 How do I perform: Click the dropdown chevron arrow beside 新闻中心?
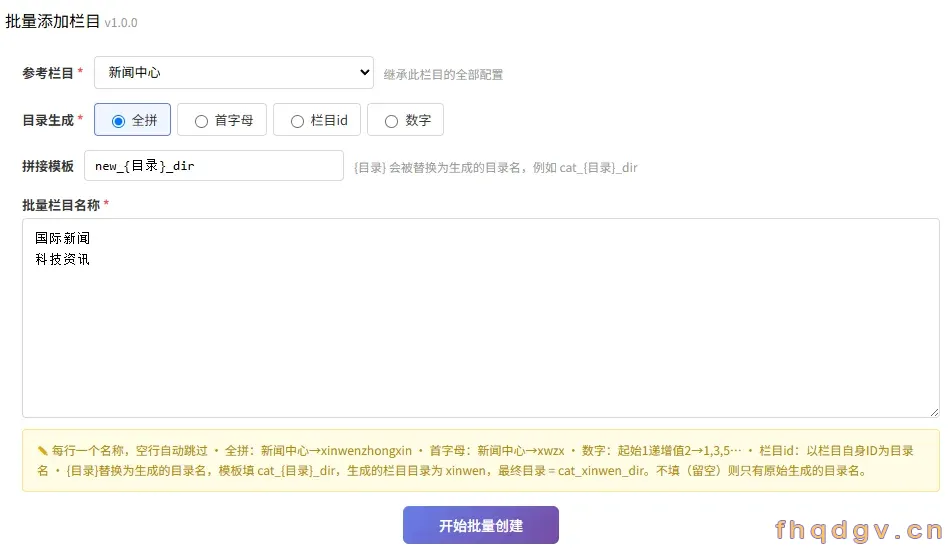point(365,73)
